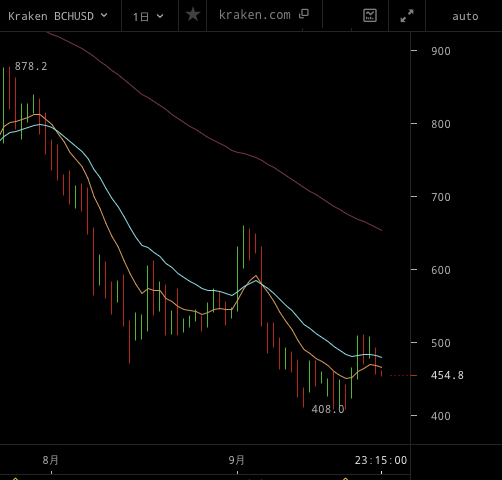Click the 454.8 current price marker

[447, 375]
